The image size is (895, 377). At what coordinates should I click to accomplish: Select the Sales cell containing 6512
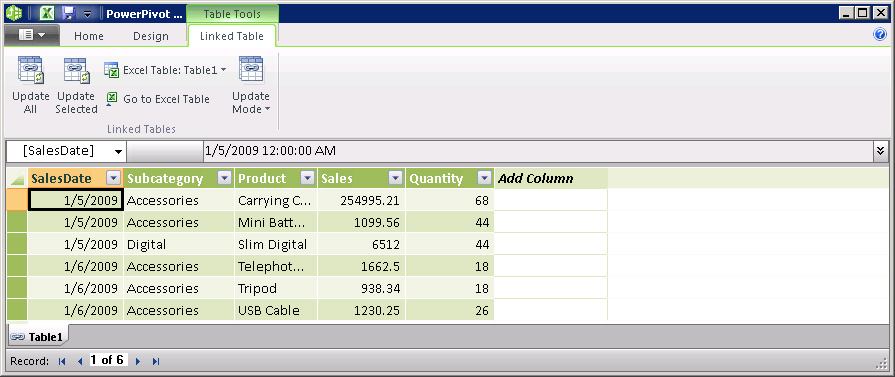[x=361, y=244]
